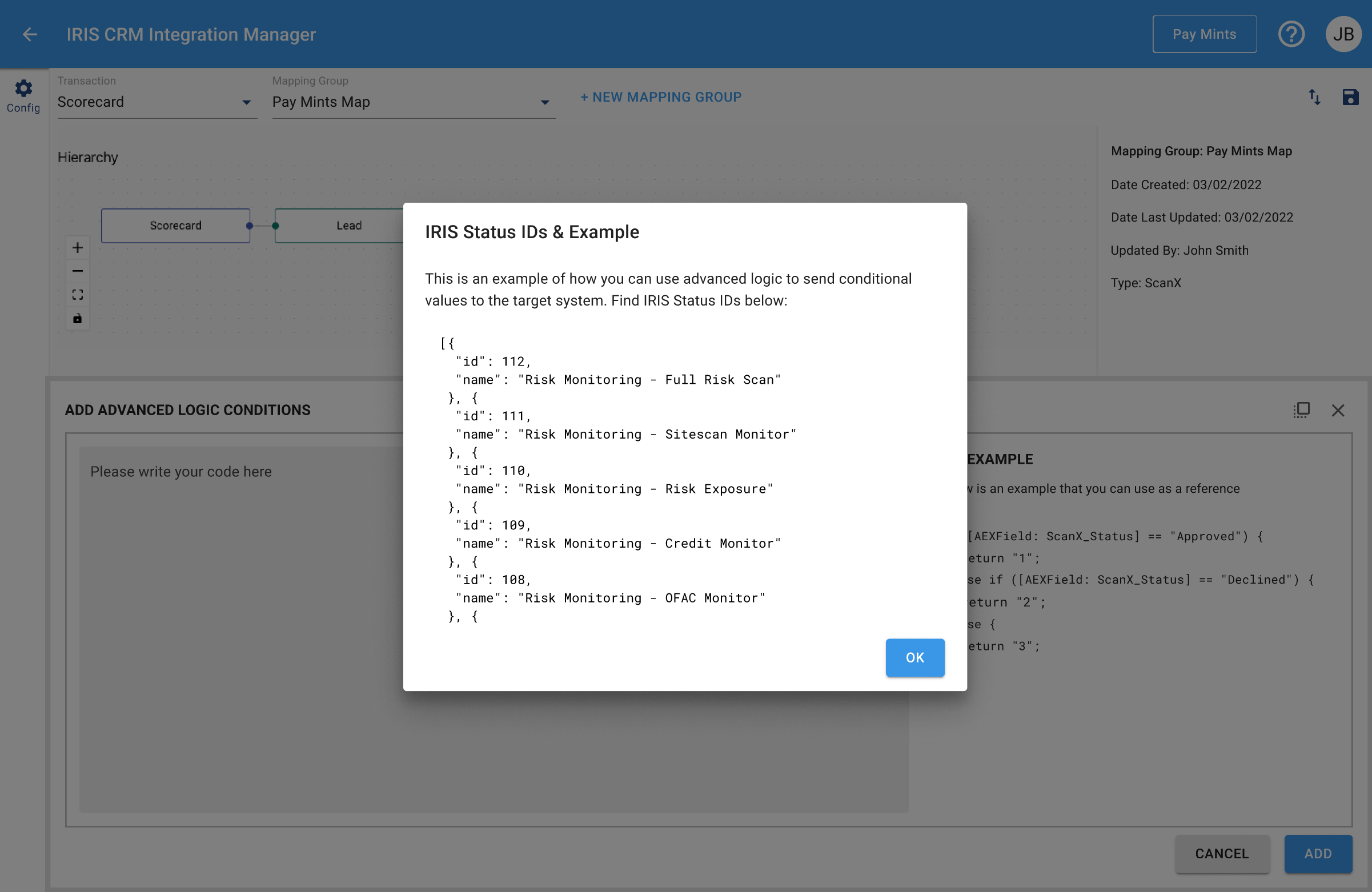1372x892 pixels.
Task: Click the swap arrows icon in toolbar
Action: click(x=1314, y=98)
